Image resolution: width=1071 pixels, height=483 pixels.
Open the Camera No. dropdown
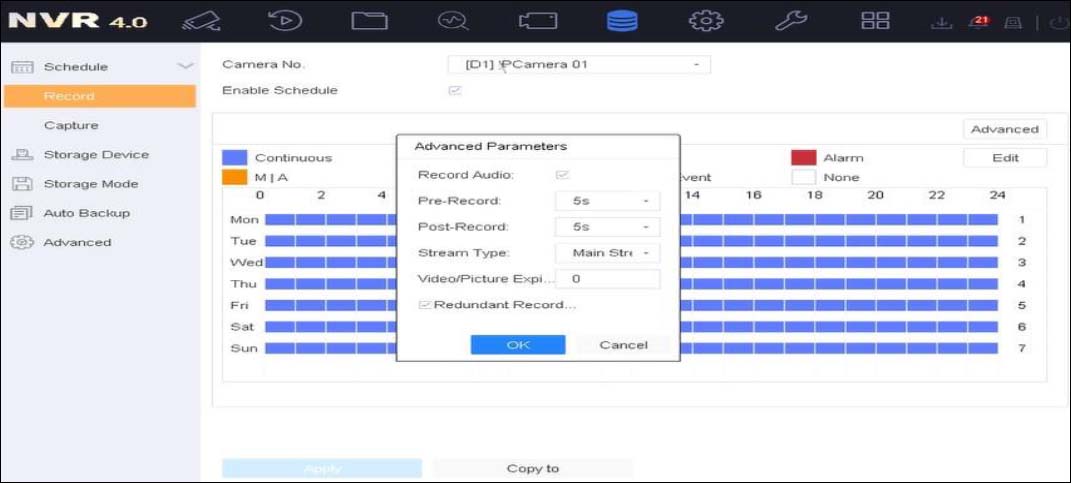click(x=579, y=65)
